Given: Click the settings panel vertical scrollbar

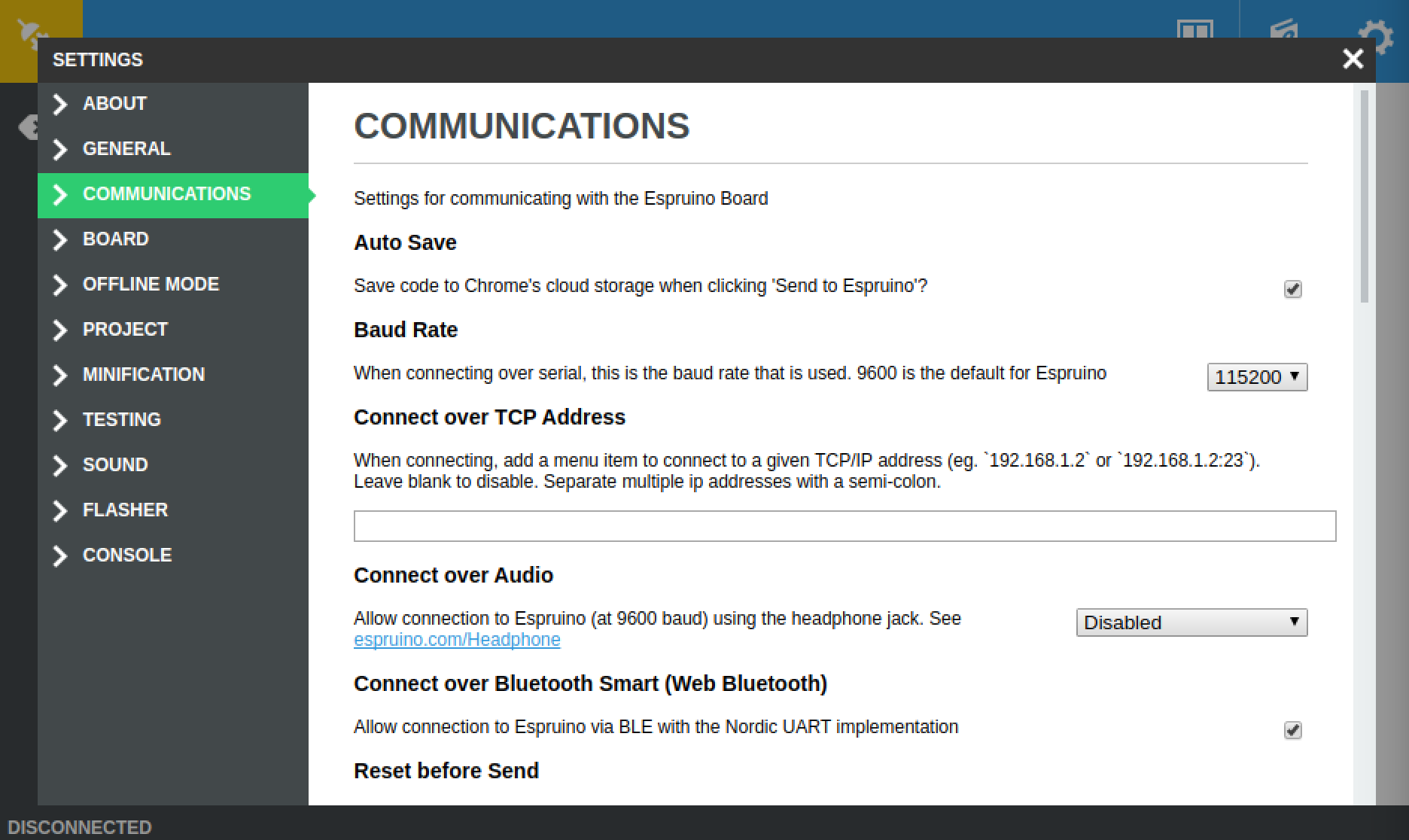Looking at the screenshot, I should pos(1365,197).
